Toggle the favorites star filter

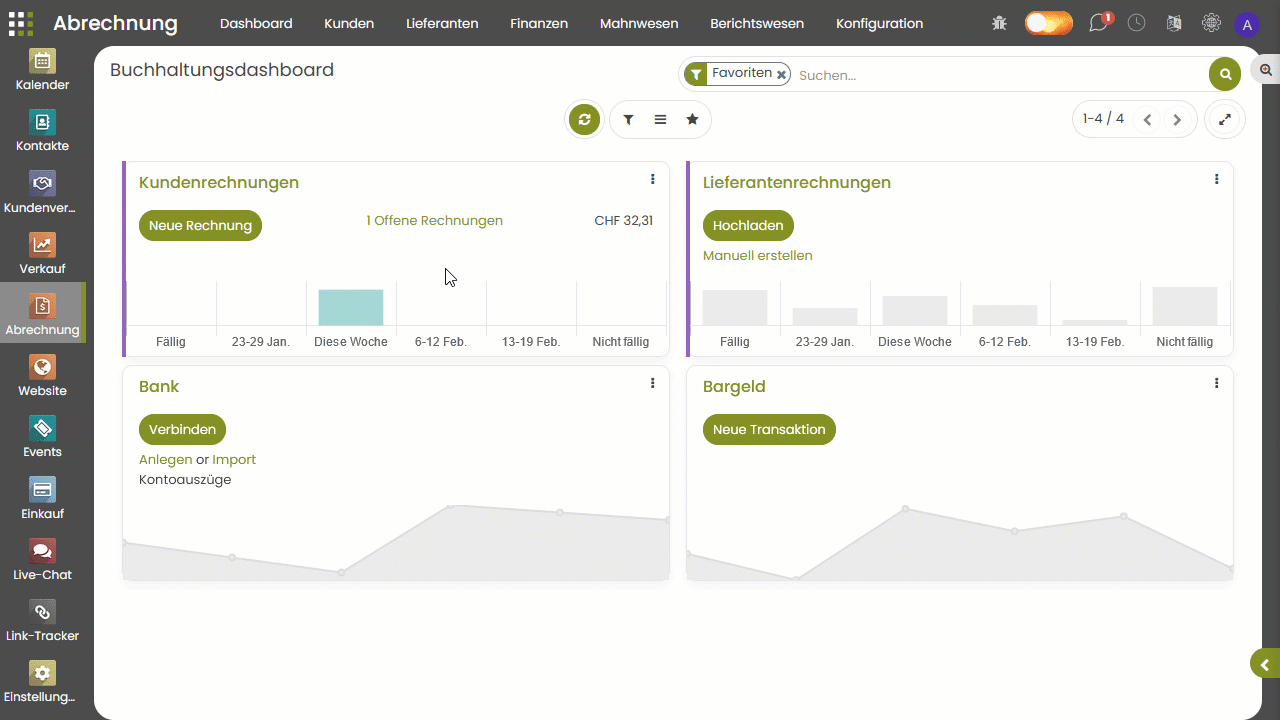(692, 120)
